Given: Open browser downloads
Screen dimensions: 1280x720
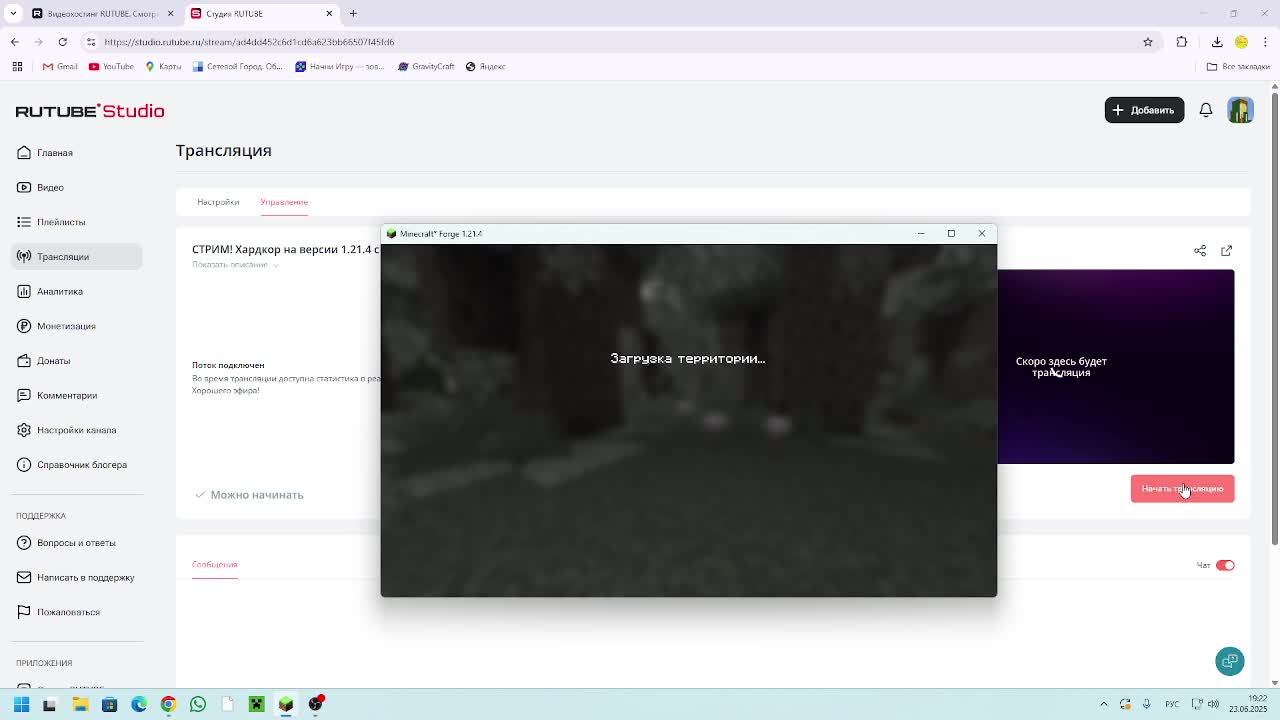Looking at the screenshot, I should click(1217, 42).
